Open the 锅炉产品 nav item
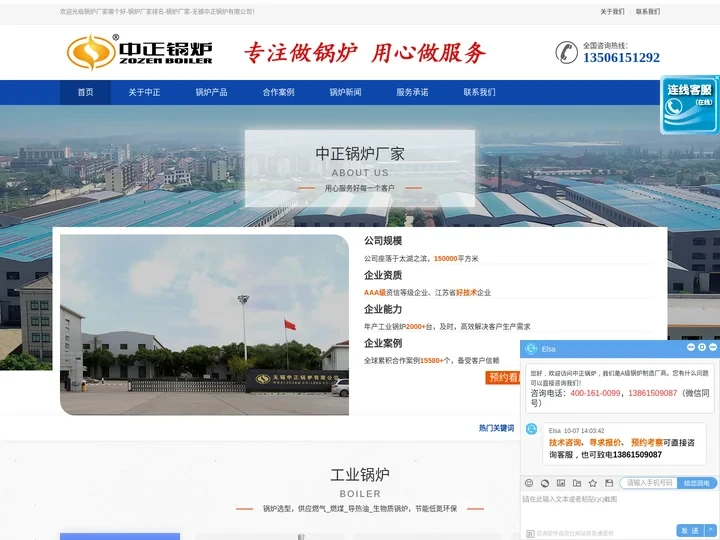The width and height of the screenshot is (720, 540). pos(211,92)
